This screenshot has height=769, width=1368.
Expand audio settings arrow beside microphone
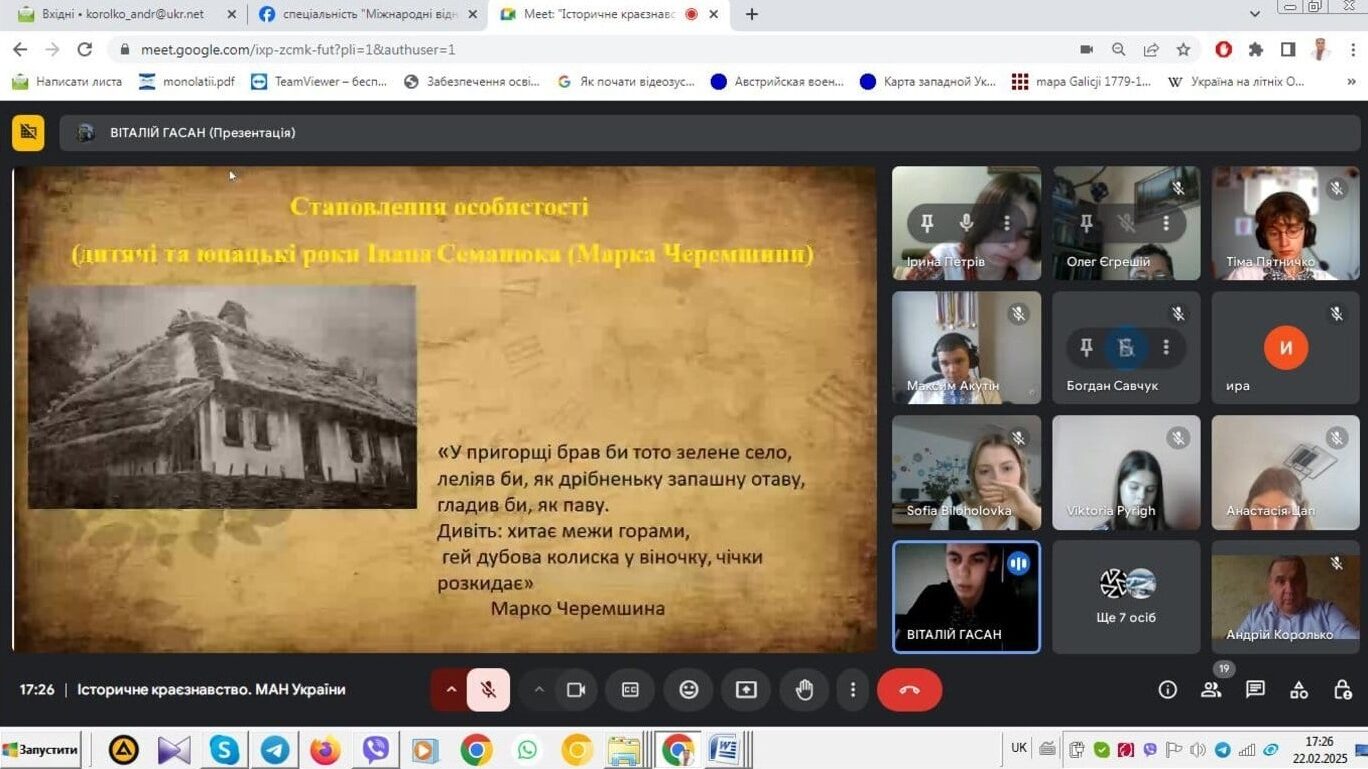(x=451, y=690)
